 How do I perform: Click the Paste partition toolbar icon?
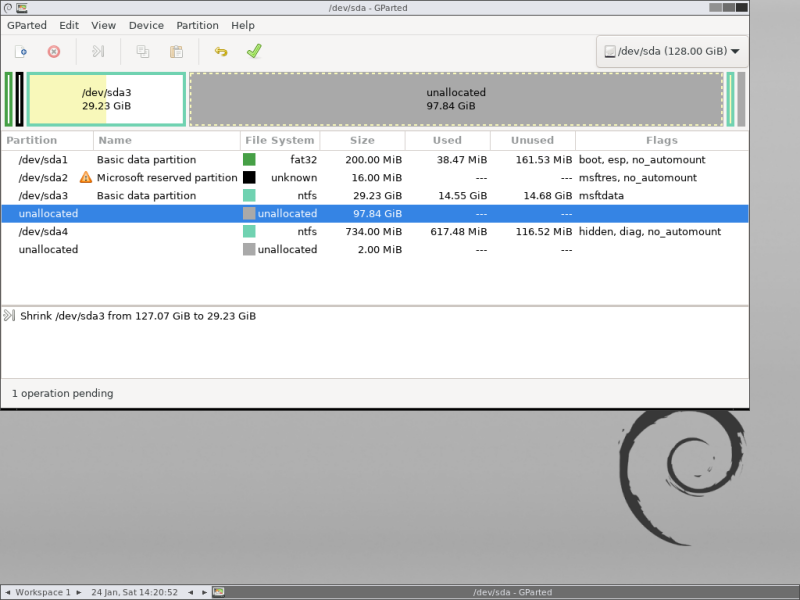(x=177, y=52)
